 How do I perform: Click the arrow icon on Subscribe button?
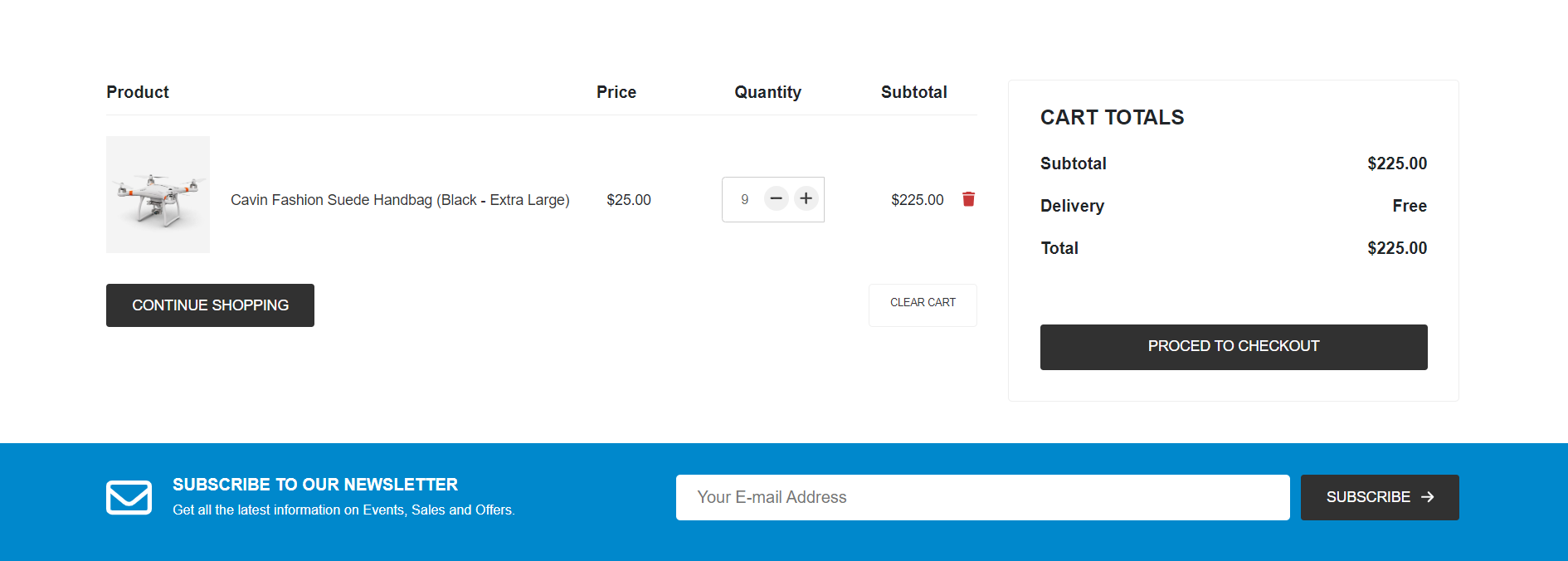1428,497
